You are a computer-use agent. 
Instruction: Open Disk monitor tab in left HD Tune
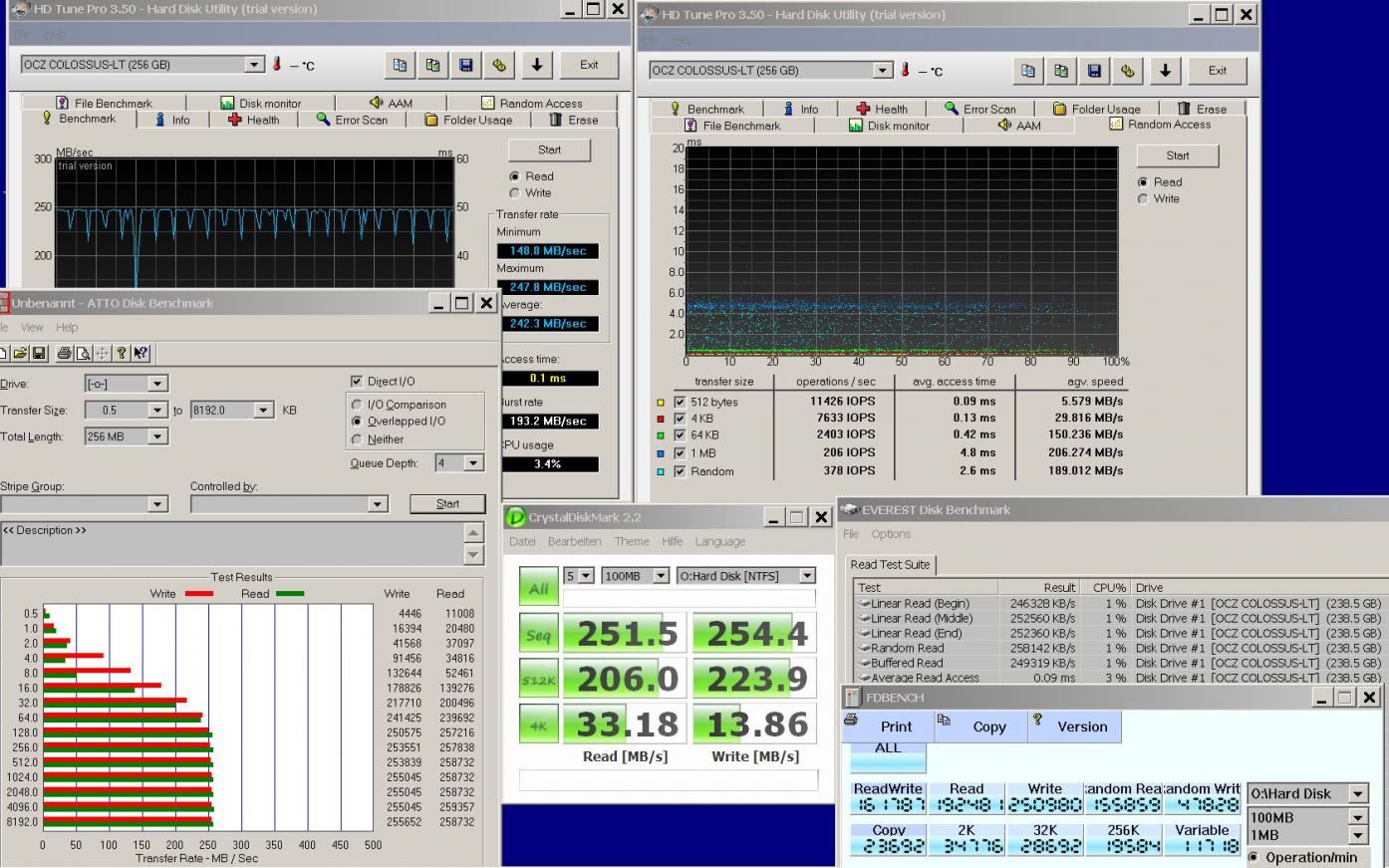click(260, 103)
